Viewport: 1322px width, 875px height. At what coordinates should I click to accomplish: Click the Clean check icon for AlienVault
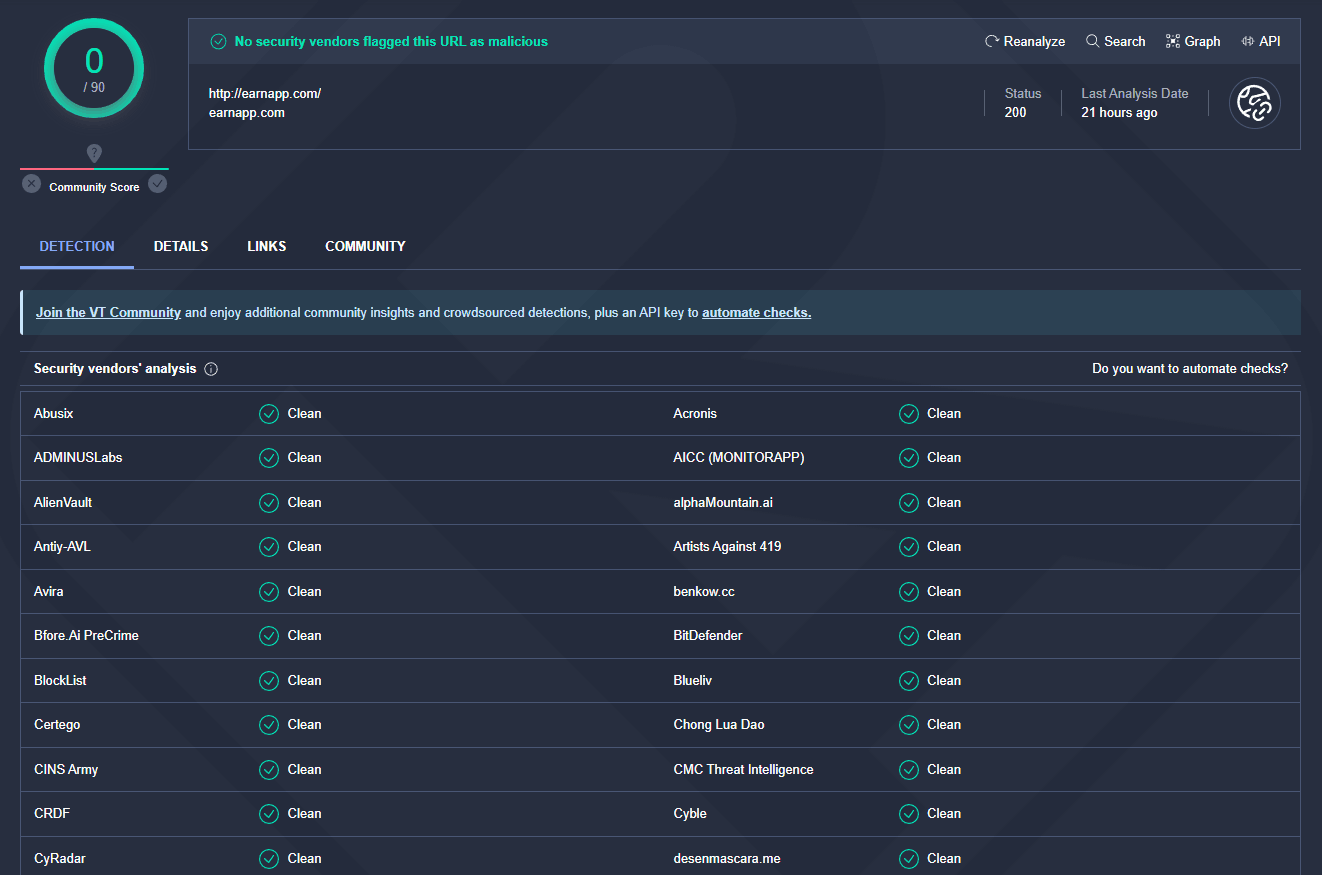click(x=269, y=502)
